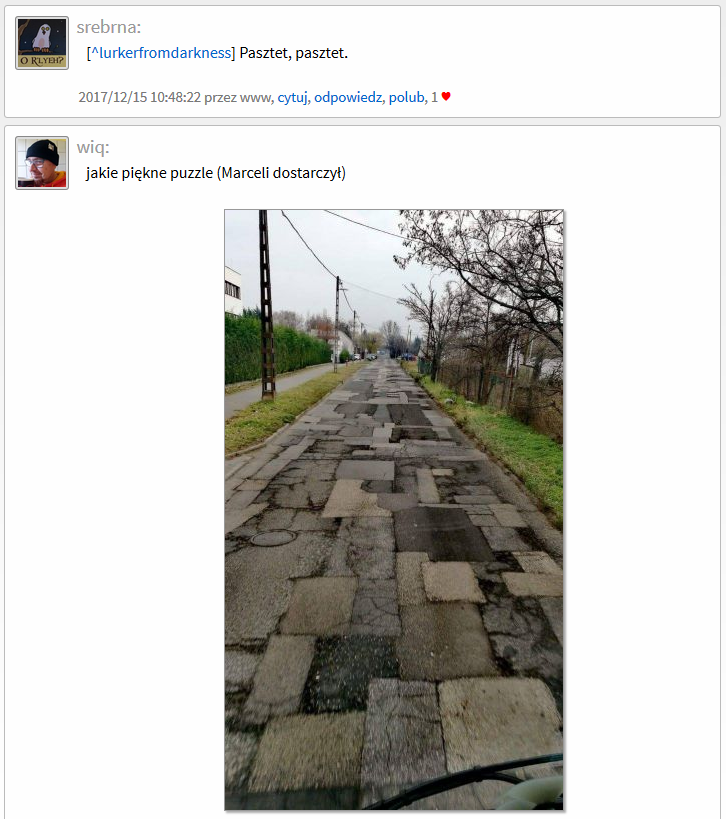Screen dimensions: 726x819
Task: Click the manhole cover in the road photo
Action: 274,538
